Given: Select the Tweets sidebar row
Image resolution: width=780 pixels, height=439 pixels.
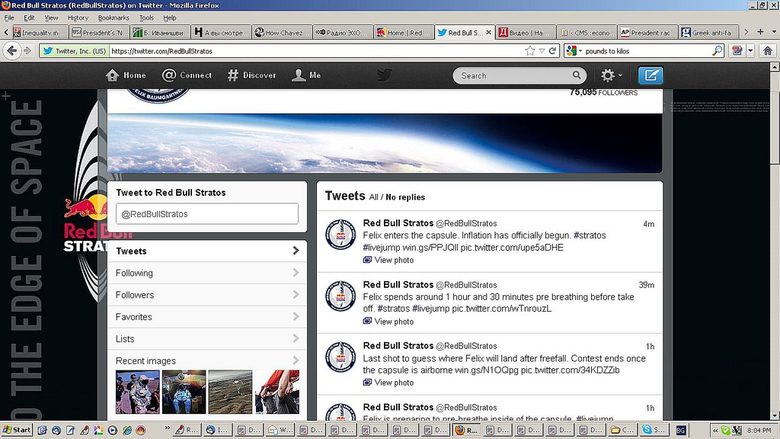Looking at the screenshot, I should point(207,251).
